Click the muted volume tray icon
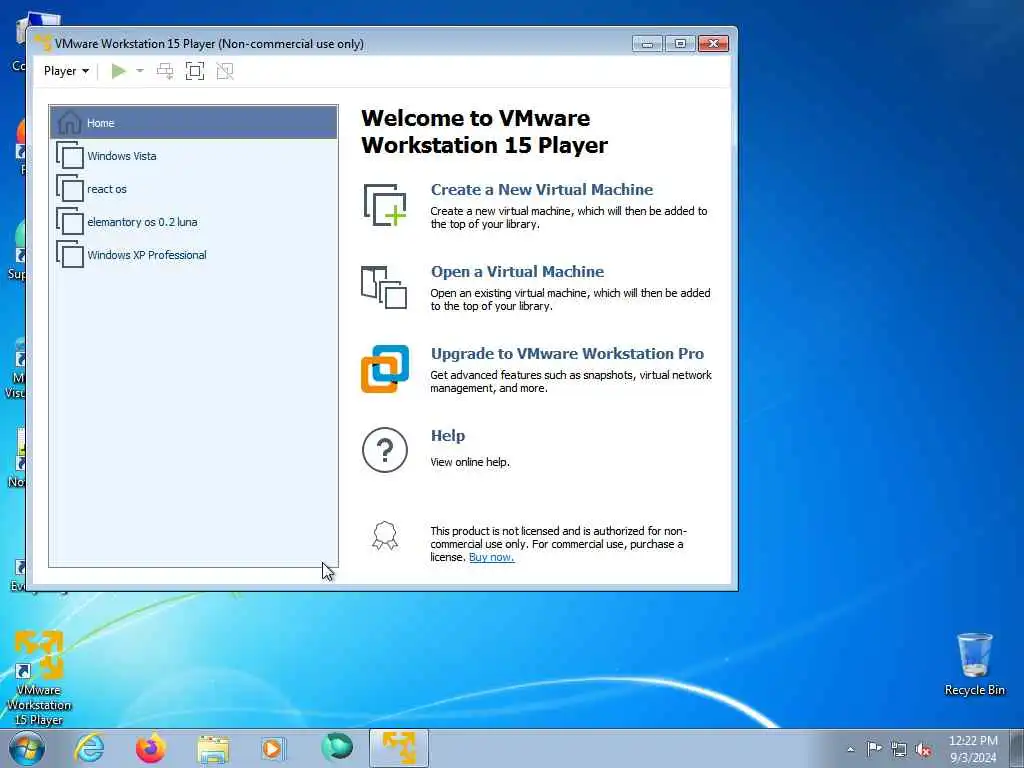Image resolution: width=1024 pixels, height=768 pixels. [x=923, y=749]
